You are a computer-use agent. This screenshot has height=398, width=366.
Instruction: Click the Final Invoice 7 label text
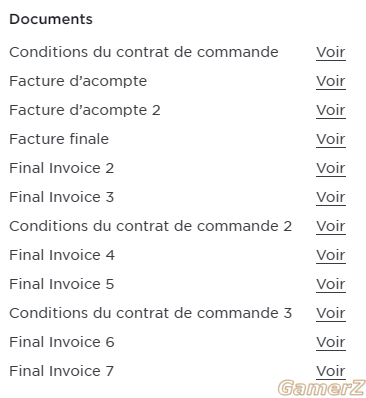coord(62,371)
